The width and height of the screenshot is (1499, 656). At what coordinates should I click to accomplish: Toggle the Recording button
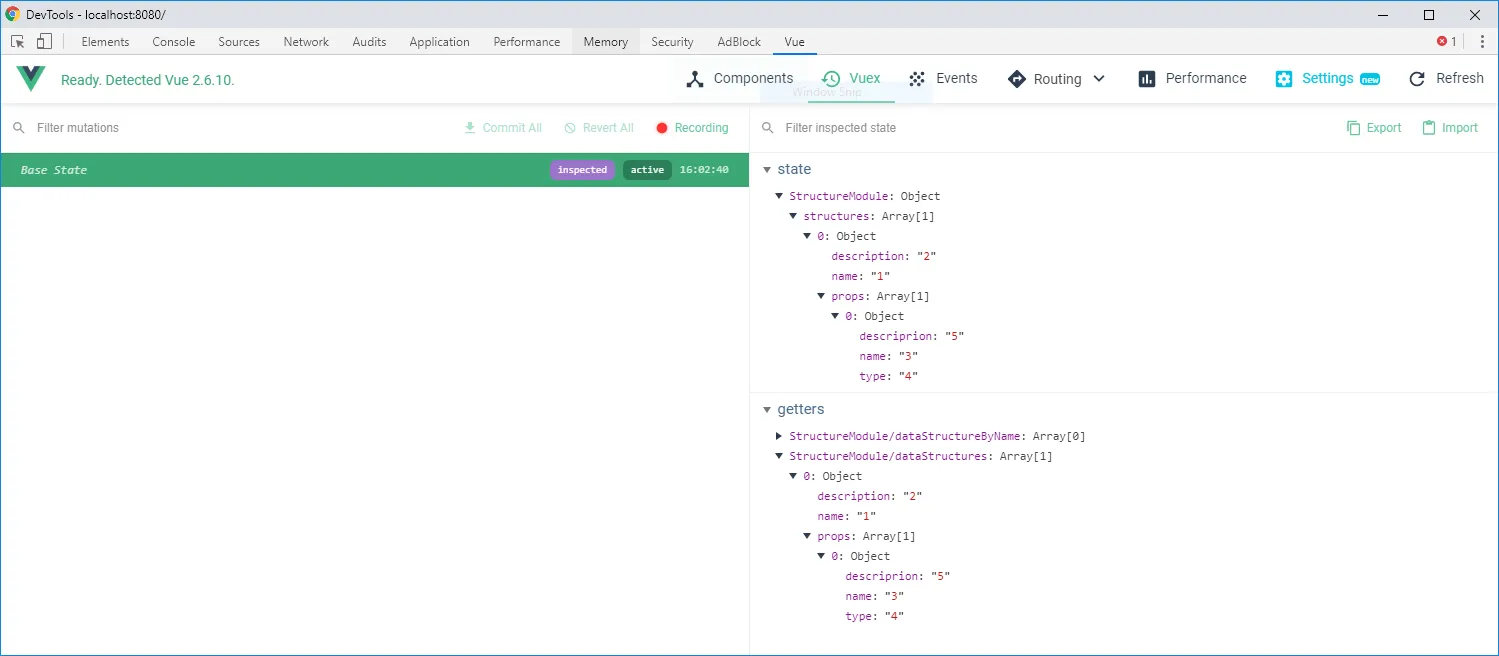point(692,128)
